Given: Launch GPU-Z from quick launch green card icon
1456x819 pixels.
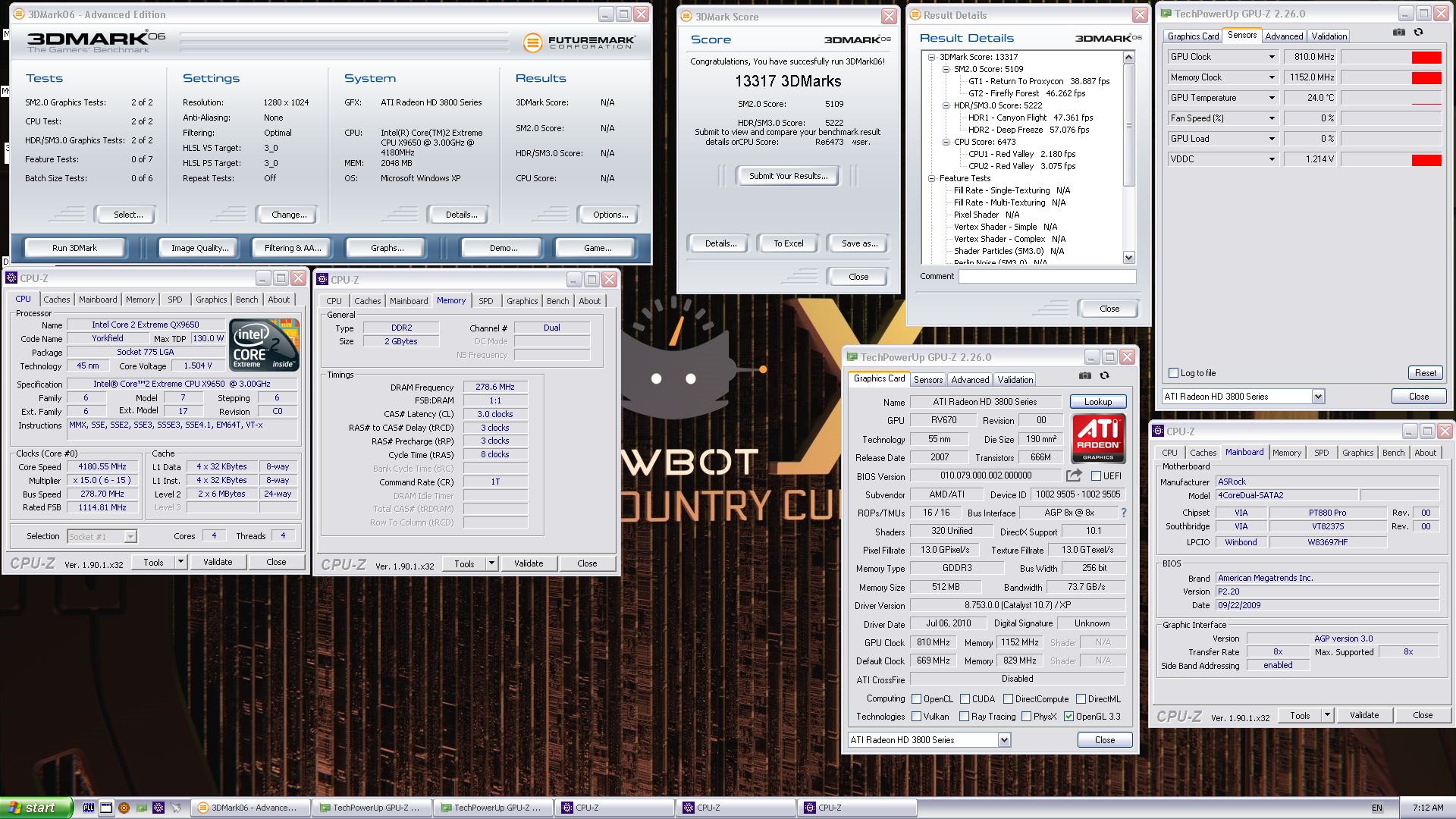Looking at the screenshot, I should point(141,808).
